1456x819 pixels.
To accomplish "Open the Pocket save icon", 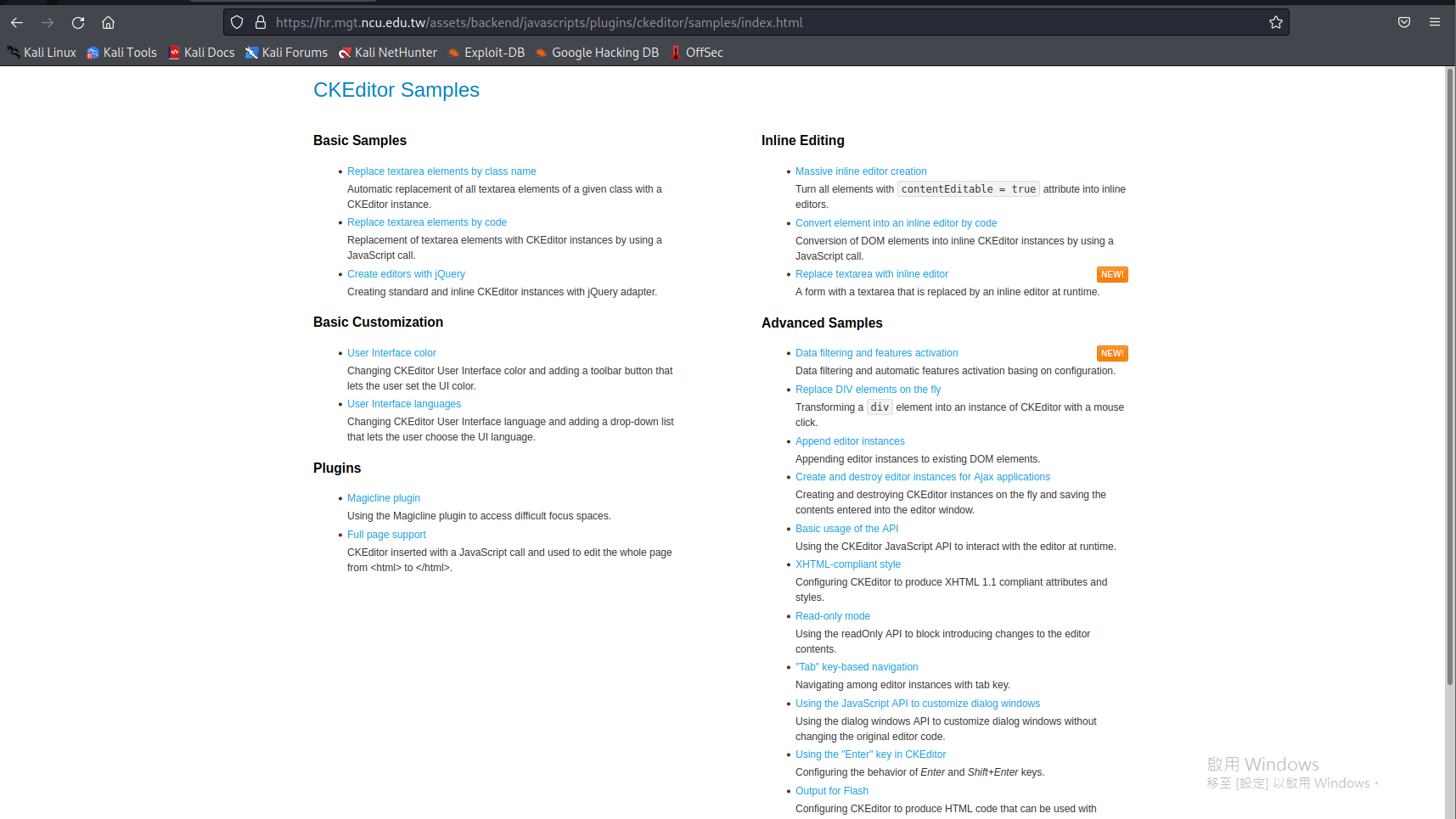I will (x=1404, y=23).
